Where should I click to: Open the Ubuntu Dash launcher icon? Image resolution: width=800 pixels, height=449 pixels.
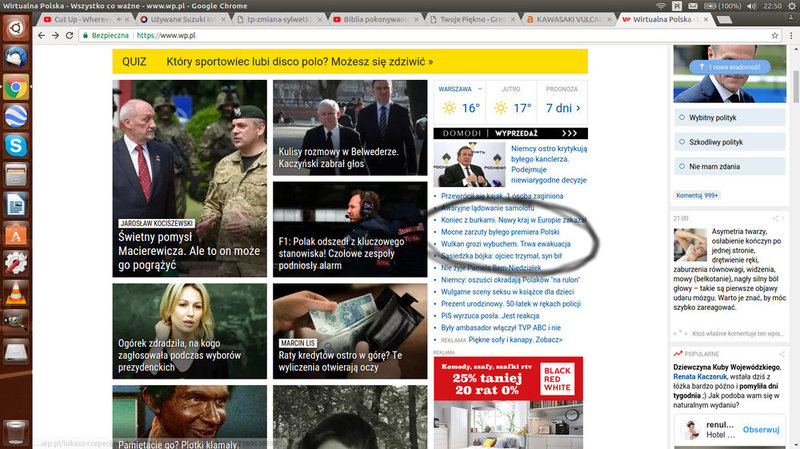(15, 28)
